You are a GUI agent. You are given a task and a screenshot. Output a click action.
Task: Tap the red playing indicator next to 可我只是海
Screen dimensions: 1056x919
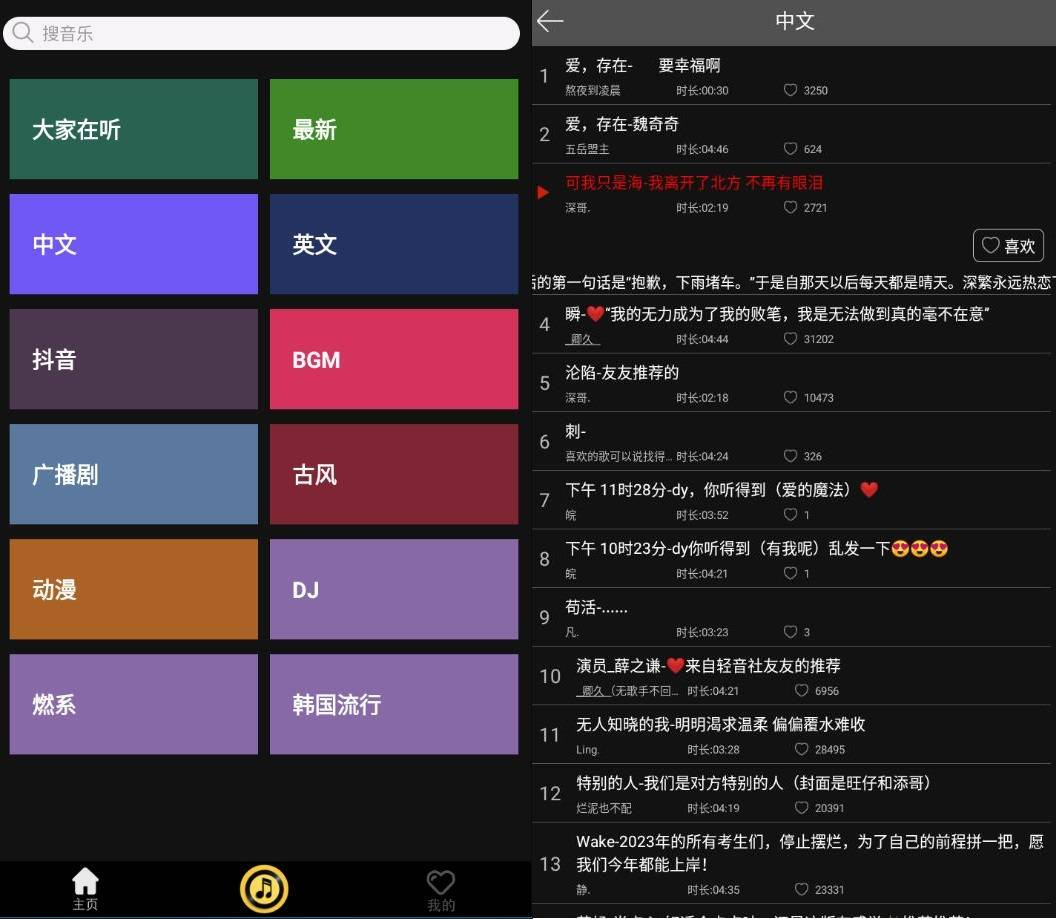pyautogui.click(x=543, y=192)
